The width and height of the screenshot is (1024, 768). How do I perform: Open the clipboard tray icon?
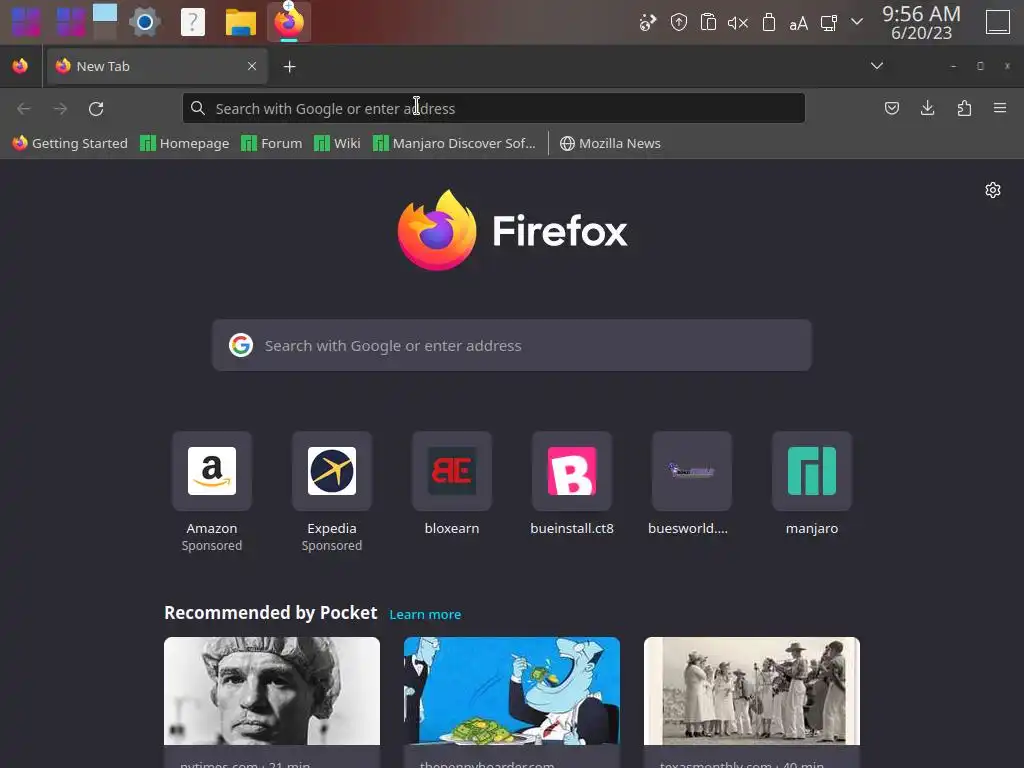[x=708, y=22]
